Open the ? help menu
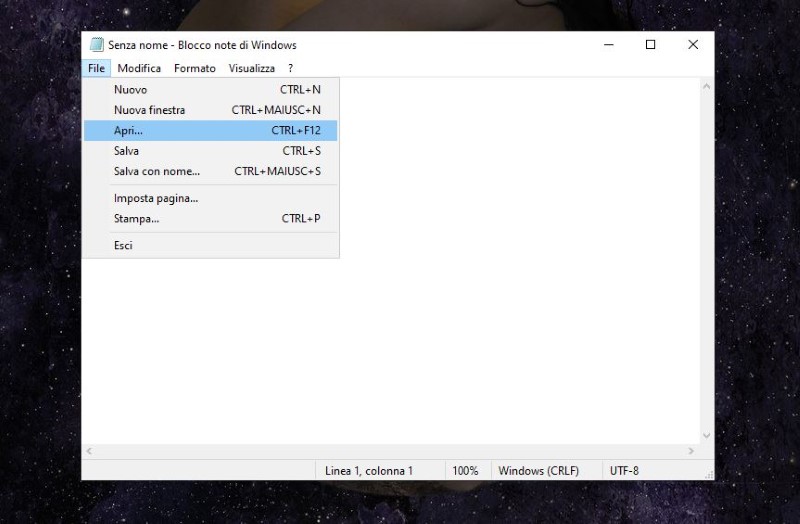Image resolution: width=800 pixels, height=524 pixels. point(290,68)
